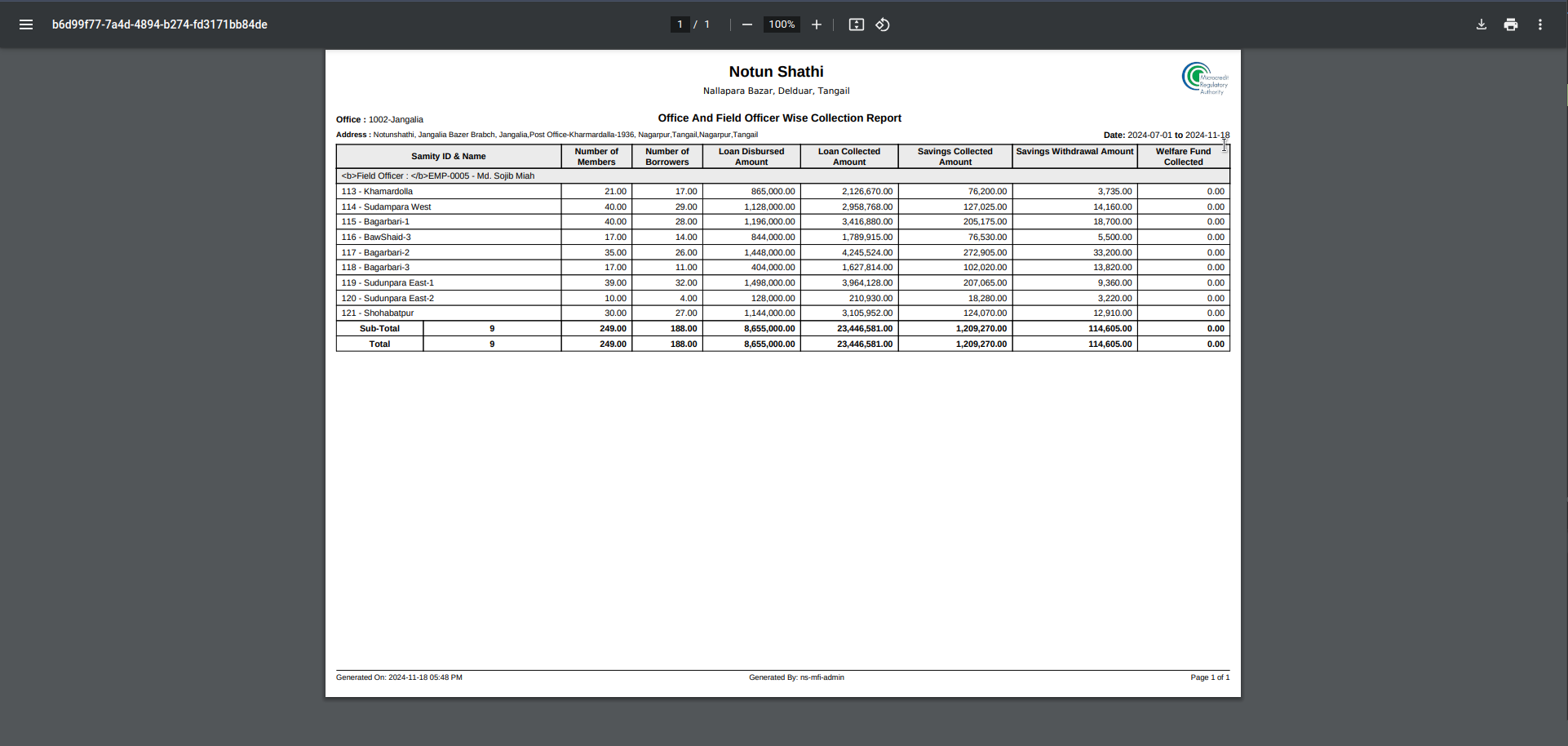Click the office name 1002-Jangalia

(x=396, y=119)
